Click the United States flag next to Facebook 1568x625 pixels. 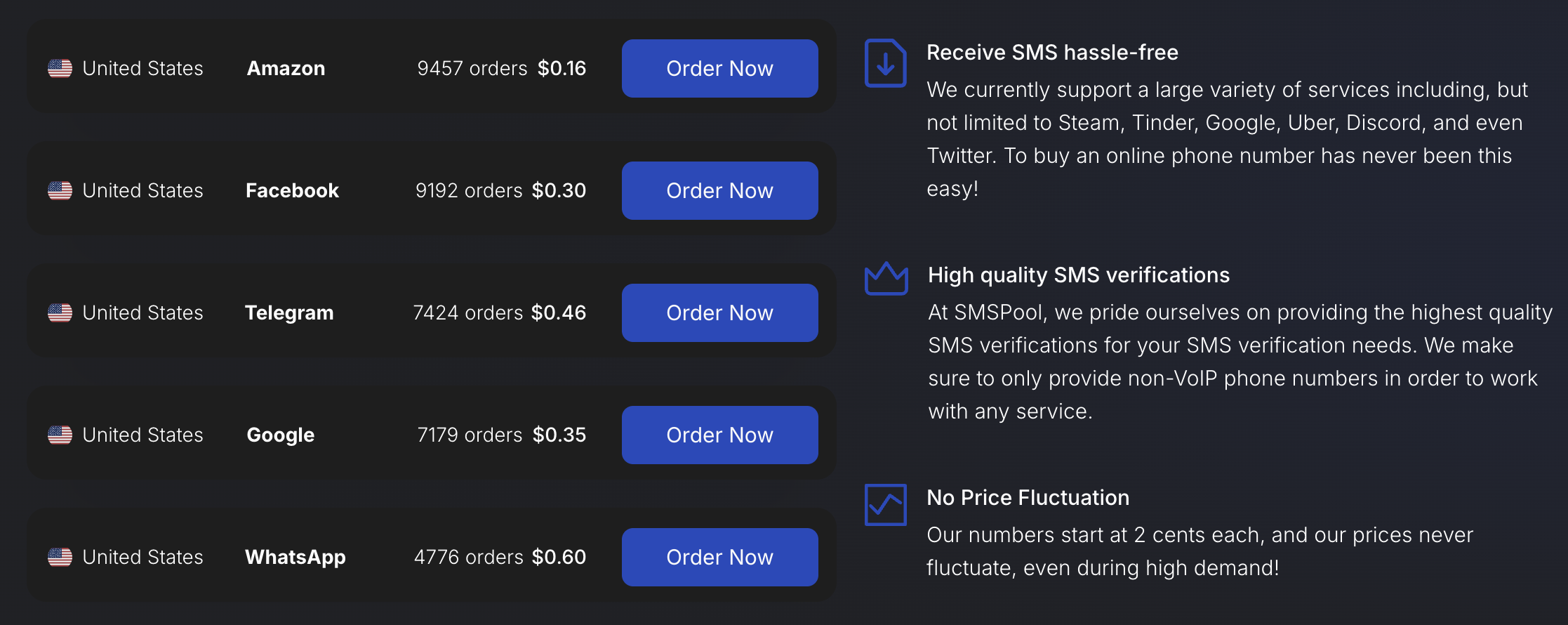pos(60,190)
